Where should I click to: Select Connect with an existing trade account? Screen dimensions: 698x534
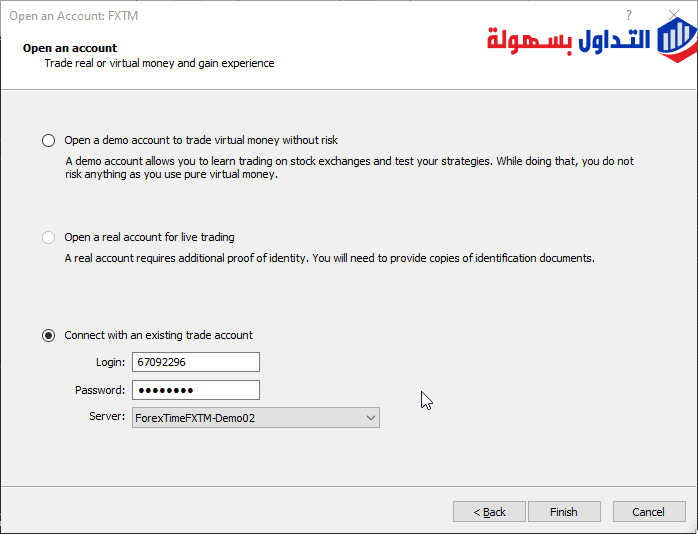pyautogui.click(x=49, y=336)
